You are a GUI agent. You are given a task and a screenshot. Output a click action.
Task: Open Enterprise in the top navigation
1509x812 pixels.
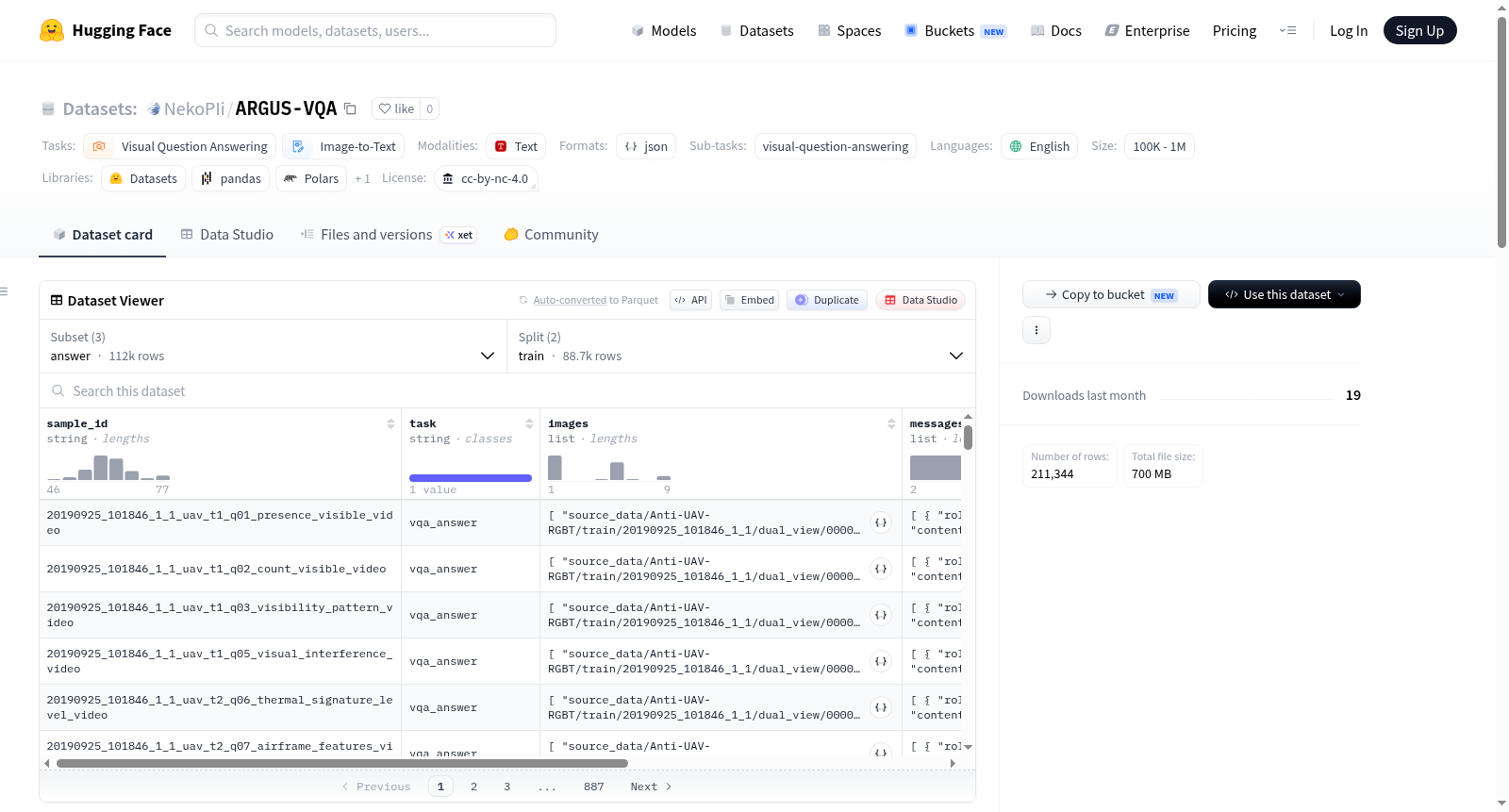(1147, 30)
